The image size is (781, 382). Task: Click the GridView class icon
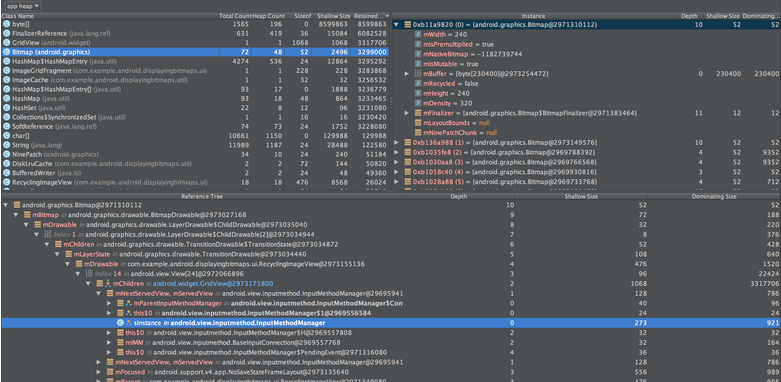6,42
